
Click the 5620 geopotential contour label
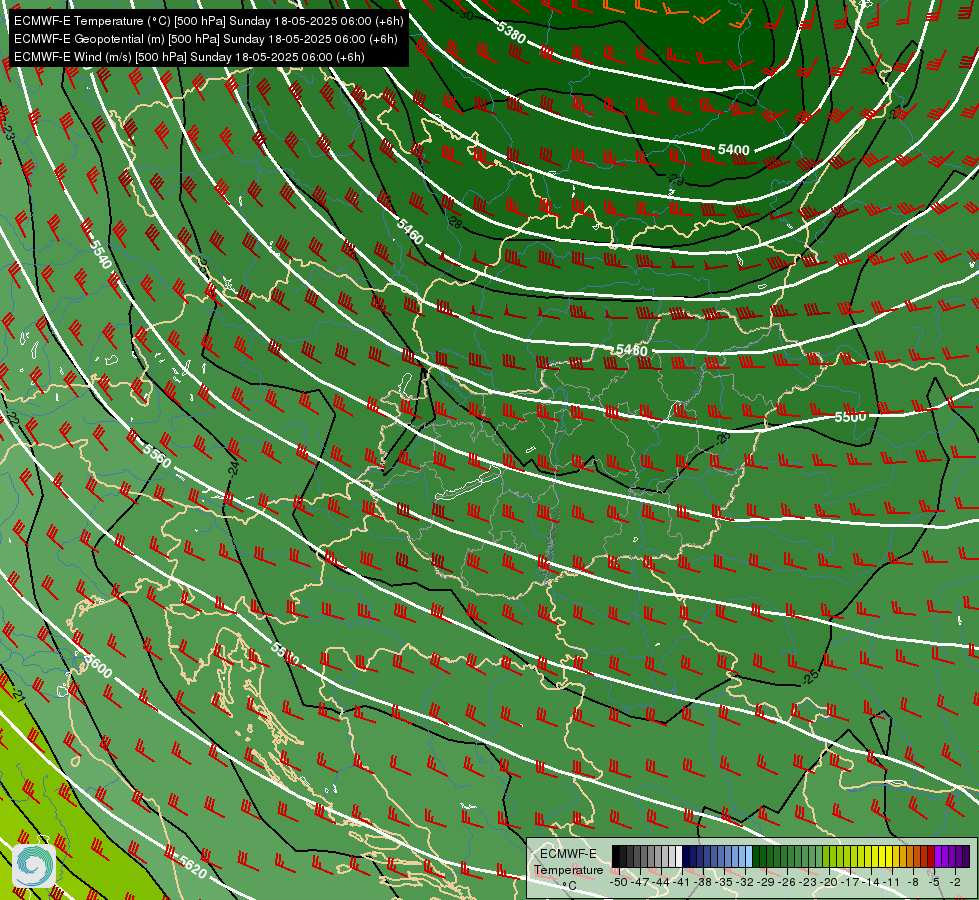193,866
